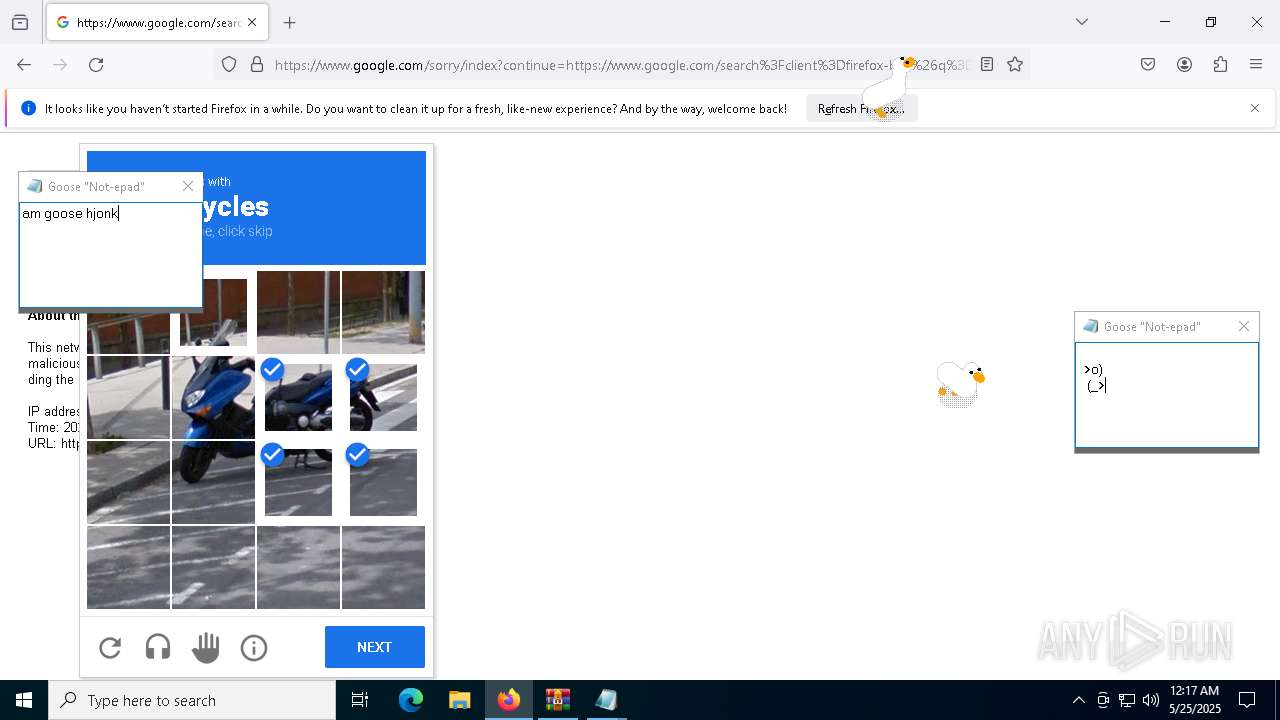The image size is (1280, 720).
Task: Close the right Goose Not-epad window
Action: [x=1244, y=326]
